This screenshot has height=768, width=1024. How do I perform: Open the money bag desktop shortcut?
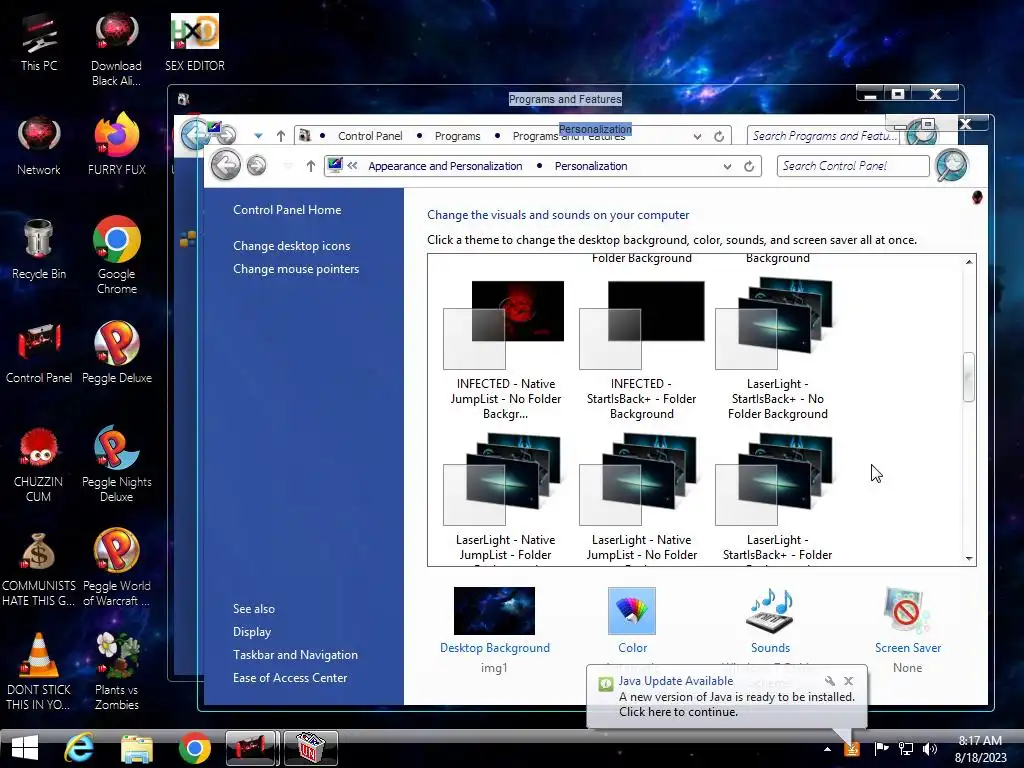pyautogui.click(x=39, y=569)
